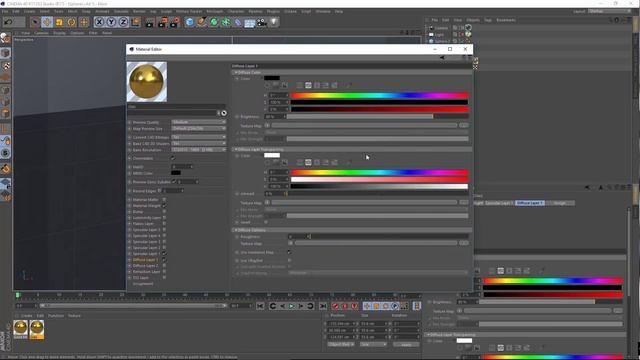Open the MoGraph menu
The image size is (640, 360).
pyautogui.click(x=214, y=11)
